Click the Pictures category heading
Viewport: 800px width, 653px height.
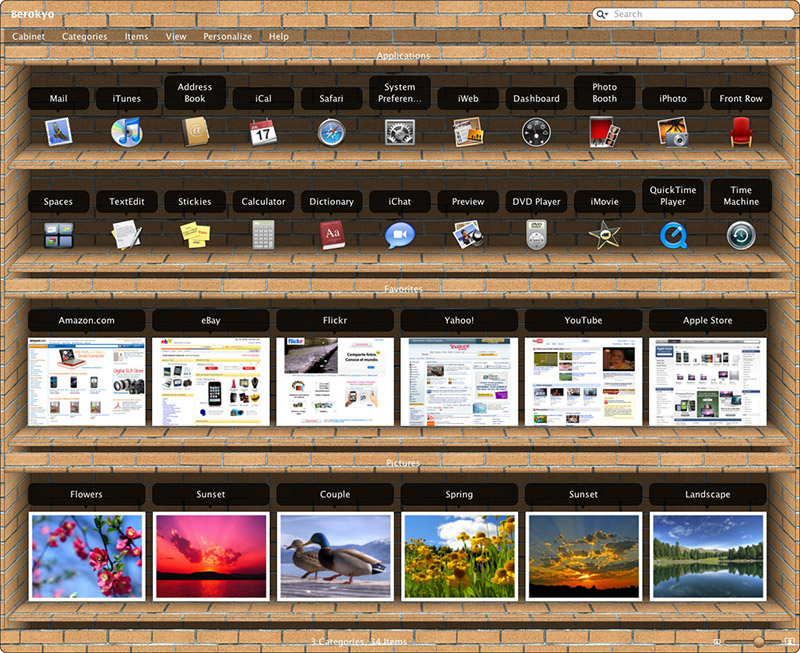tap(403, 463)
